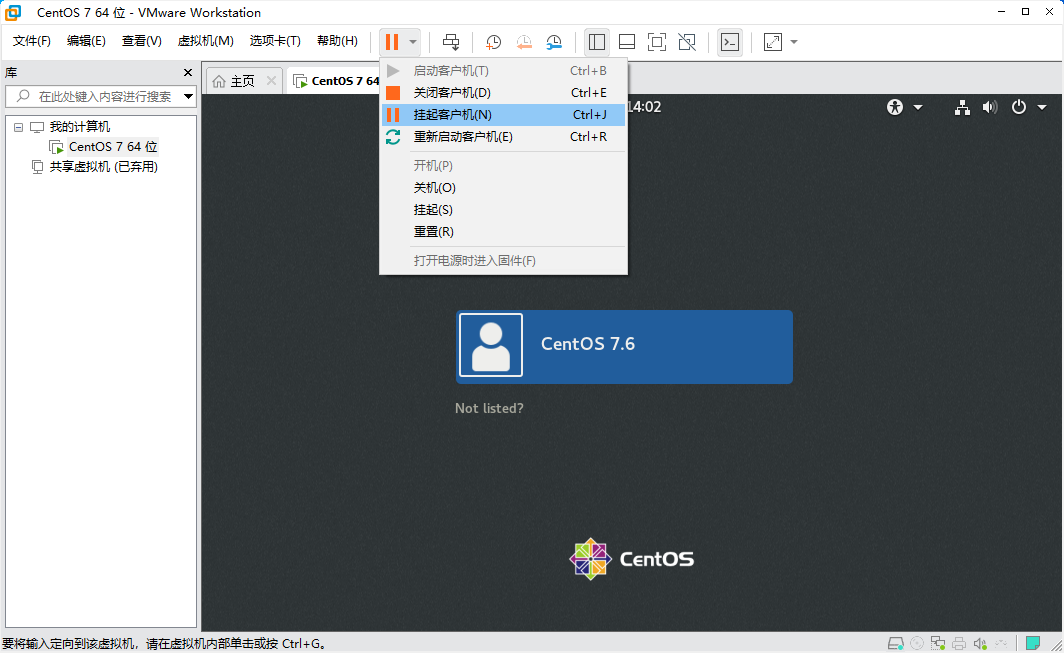
Task: Send Ctrl+Alt+Del to the guest
Action: pos(451,42)
